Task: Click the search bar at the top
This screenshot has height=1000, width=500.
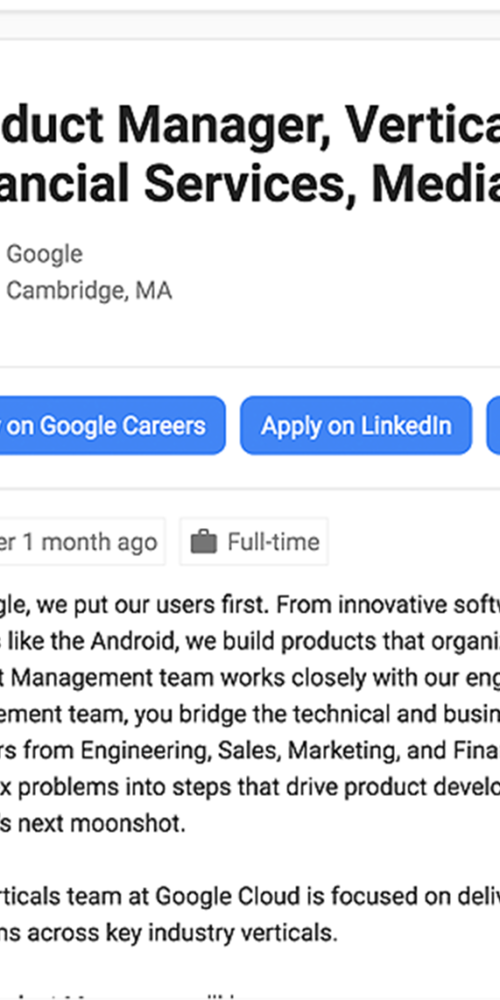Action: [x=250, y=25]
